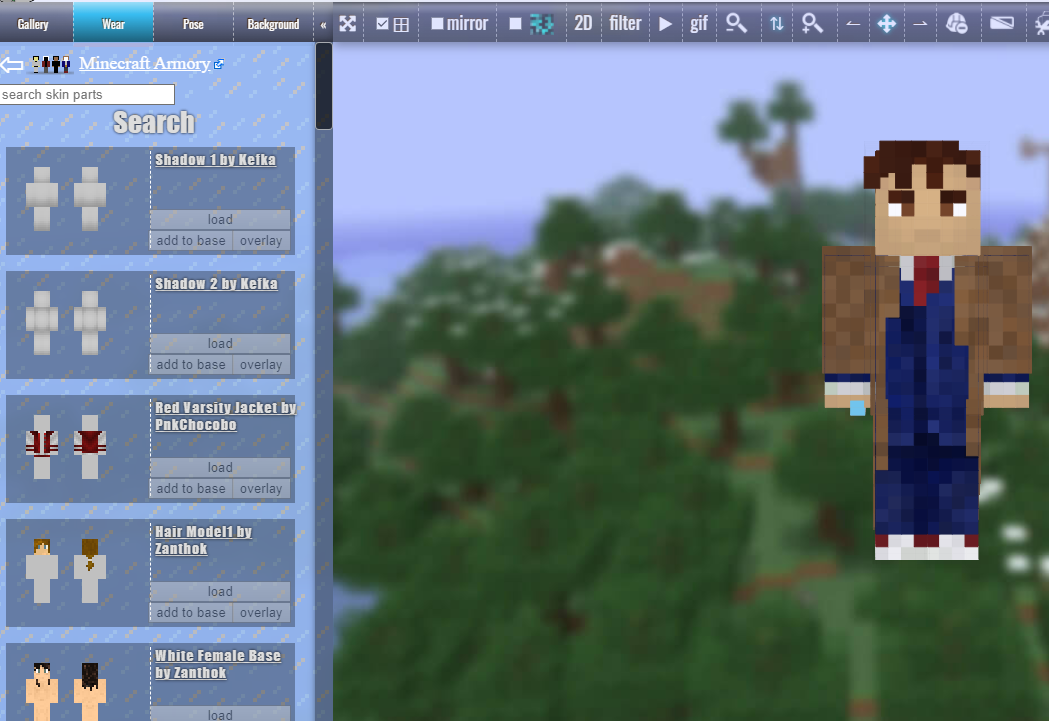The height and width of the screenshot is (721, 1049).
Task: Open Hair Model1 by Zanthok link
Action: [203, 540]
